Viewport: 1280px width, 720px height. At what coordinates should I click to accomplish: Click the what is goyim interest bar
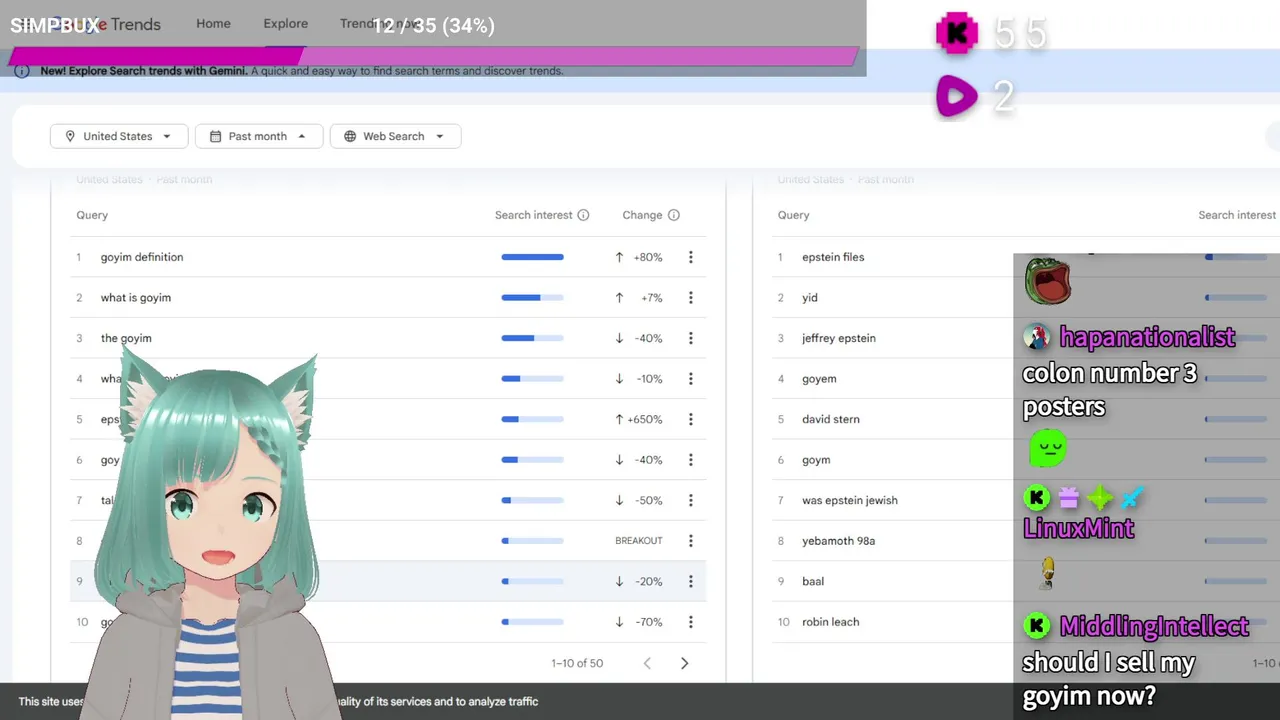coord(532,298)
